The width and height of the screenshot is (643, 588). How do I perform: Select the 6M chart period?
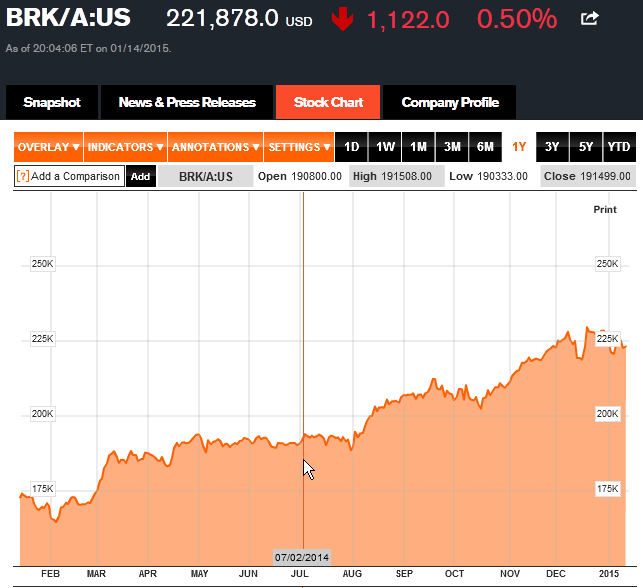pos(485,147)
